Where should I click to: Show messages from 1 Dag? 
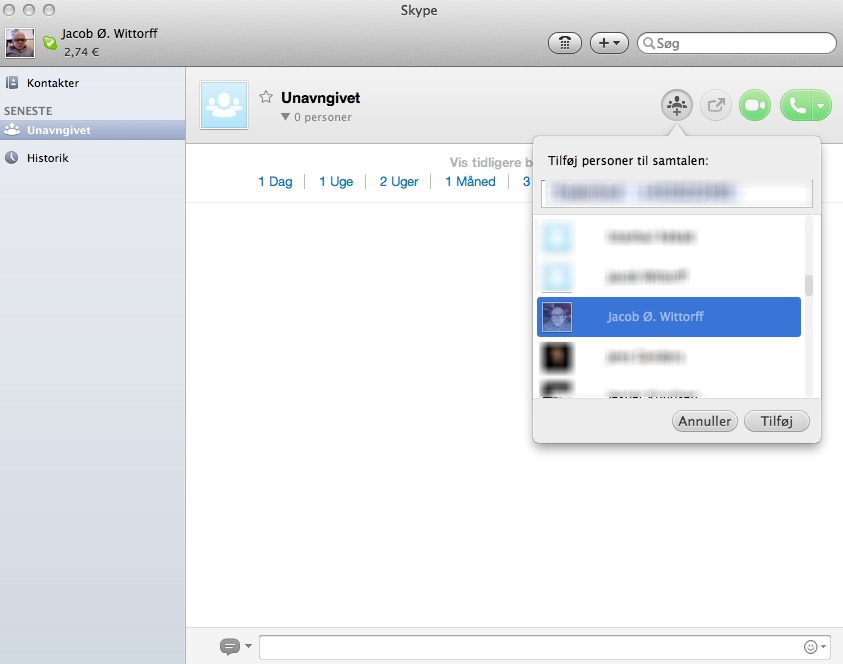(275, 182)
